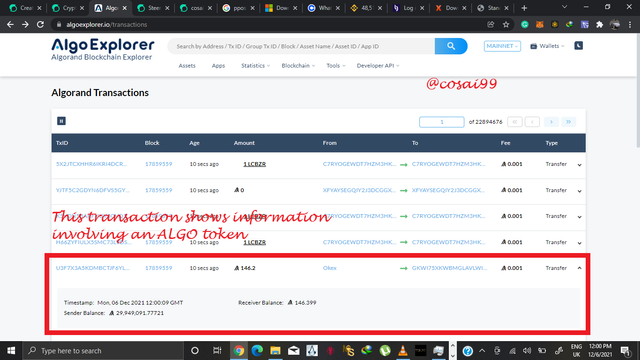Image resolution: width=640 pixels, height=360 pixels.
Task: Open transaction 5X2JTCXHHR6IKRI4DCR link
Action: 91,164
